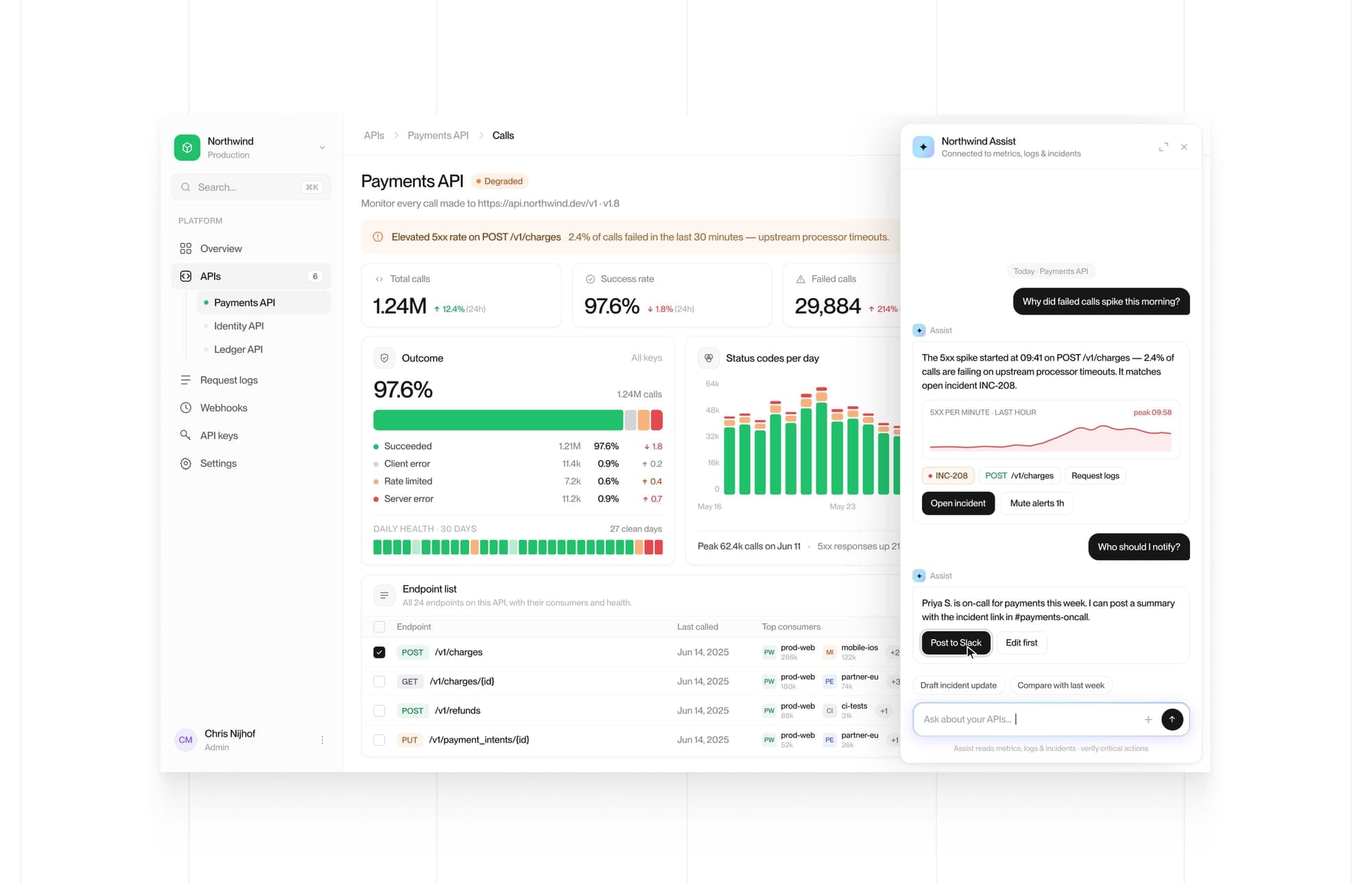This screenshot has width=1372, height=883.
Task: Click the Success rate check-circle icon
Action: [x=590, y=279]
